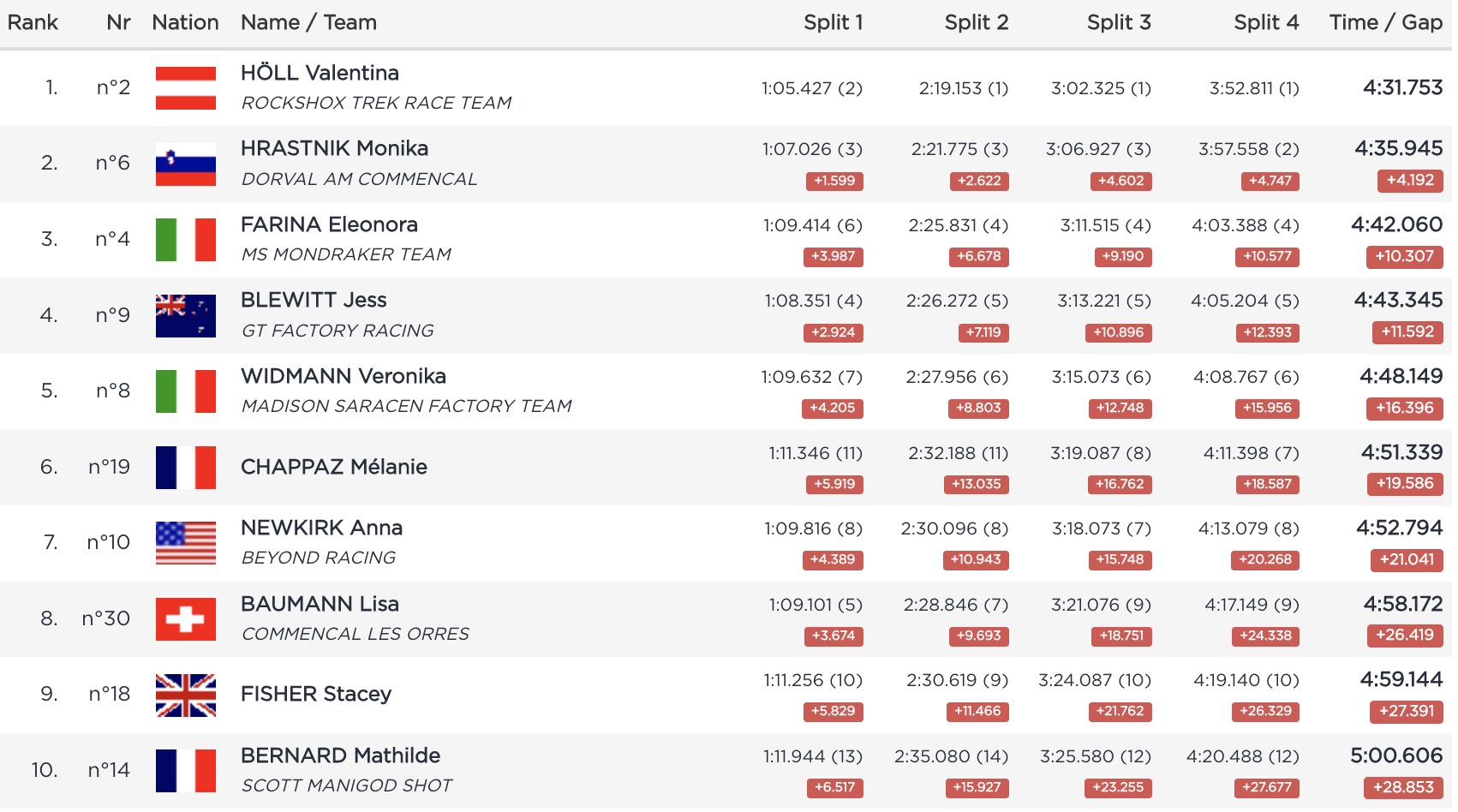Screen dimensions: 1458x812
Task: Click the +4.192 final gap badge
Action: [1410, 181]
